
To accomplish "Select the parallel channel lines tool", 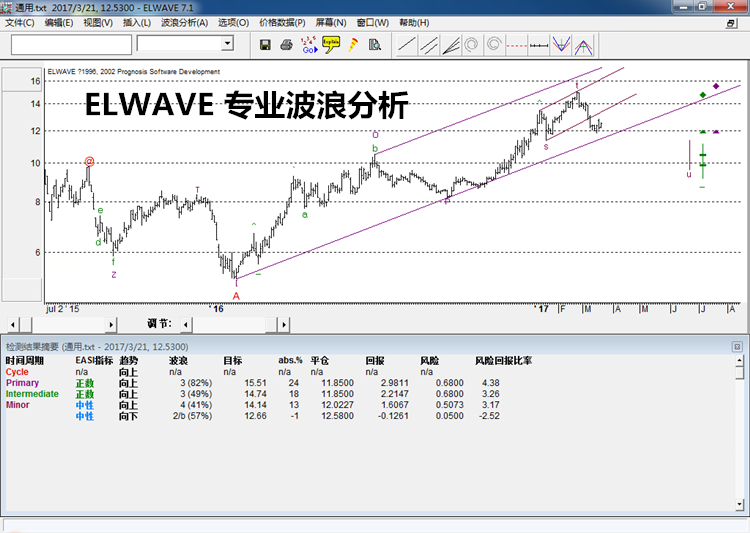I will [x=429, y=44].
